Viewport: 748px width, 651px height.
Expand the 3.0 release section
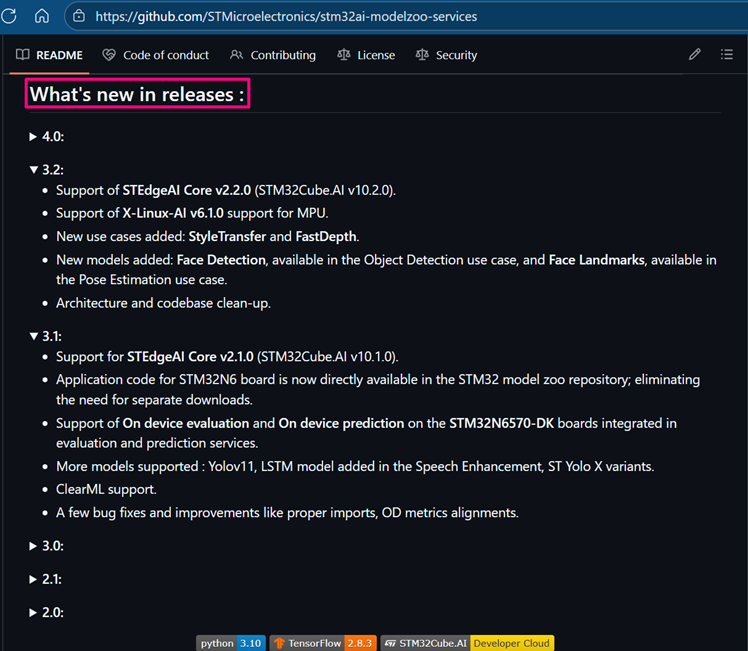46,546
